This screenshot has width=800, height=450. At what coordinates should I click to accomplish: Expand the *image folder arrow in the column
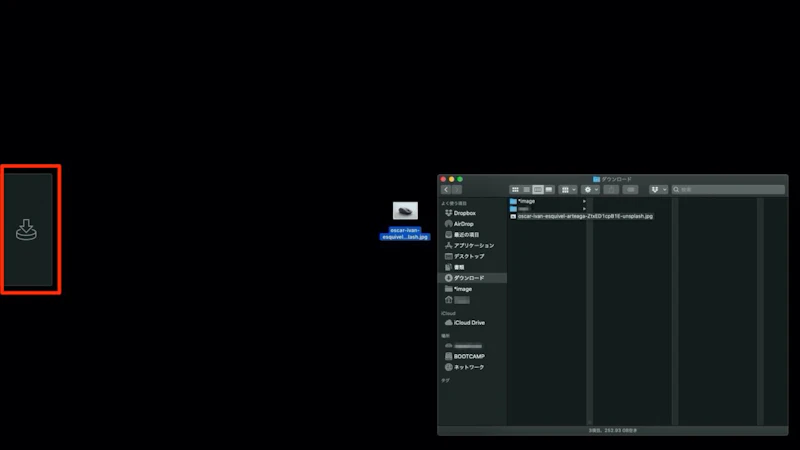click(584, 202)
